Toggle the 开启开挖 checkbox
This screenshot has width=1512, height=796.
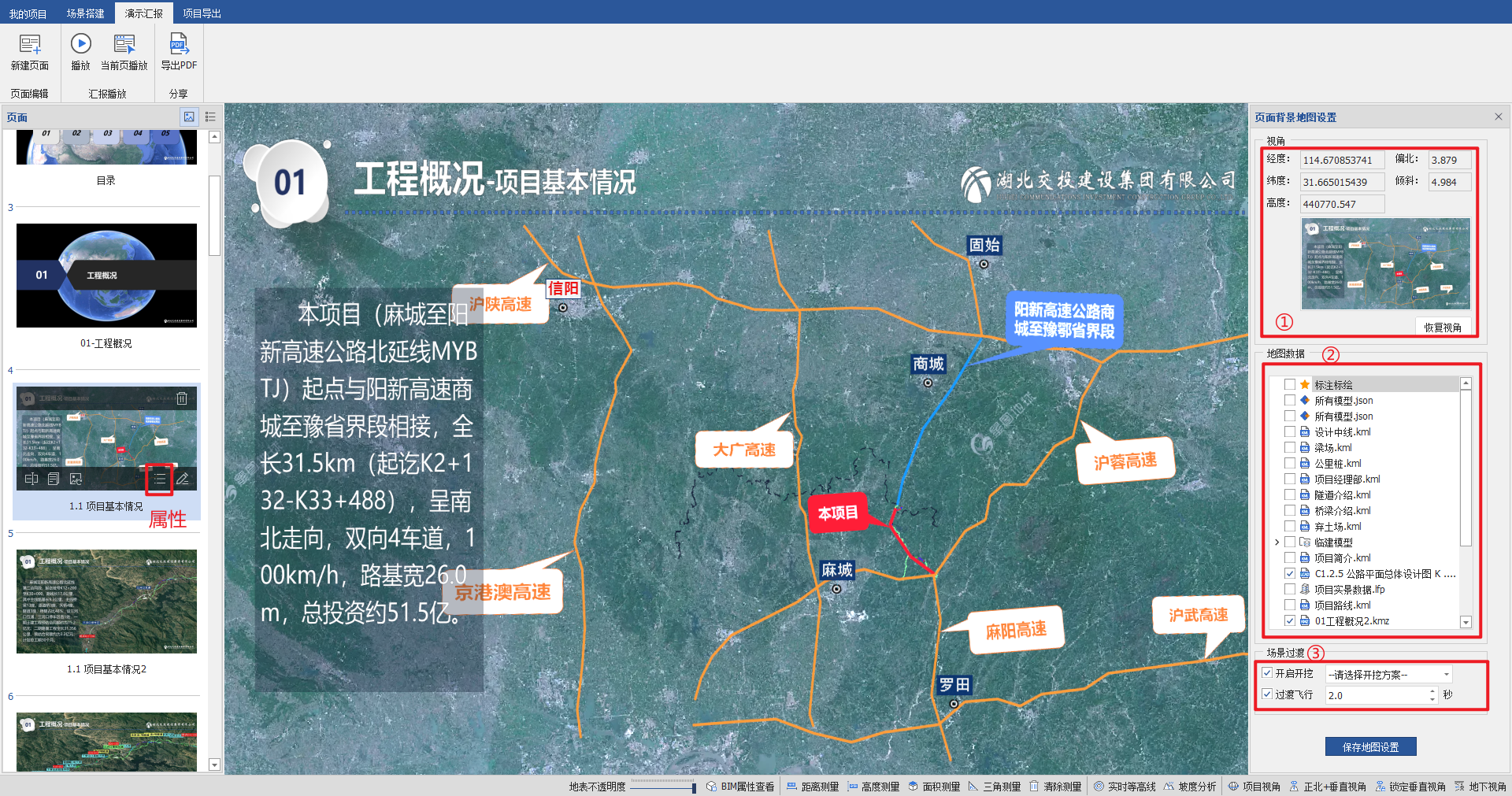coord(1267,673)
